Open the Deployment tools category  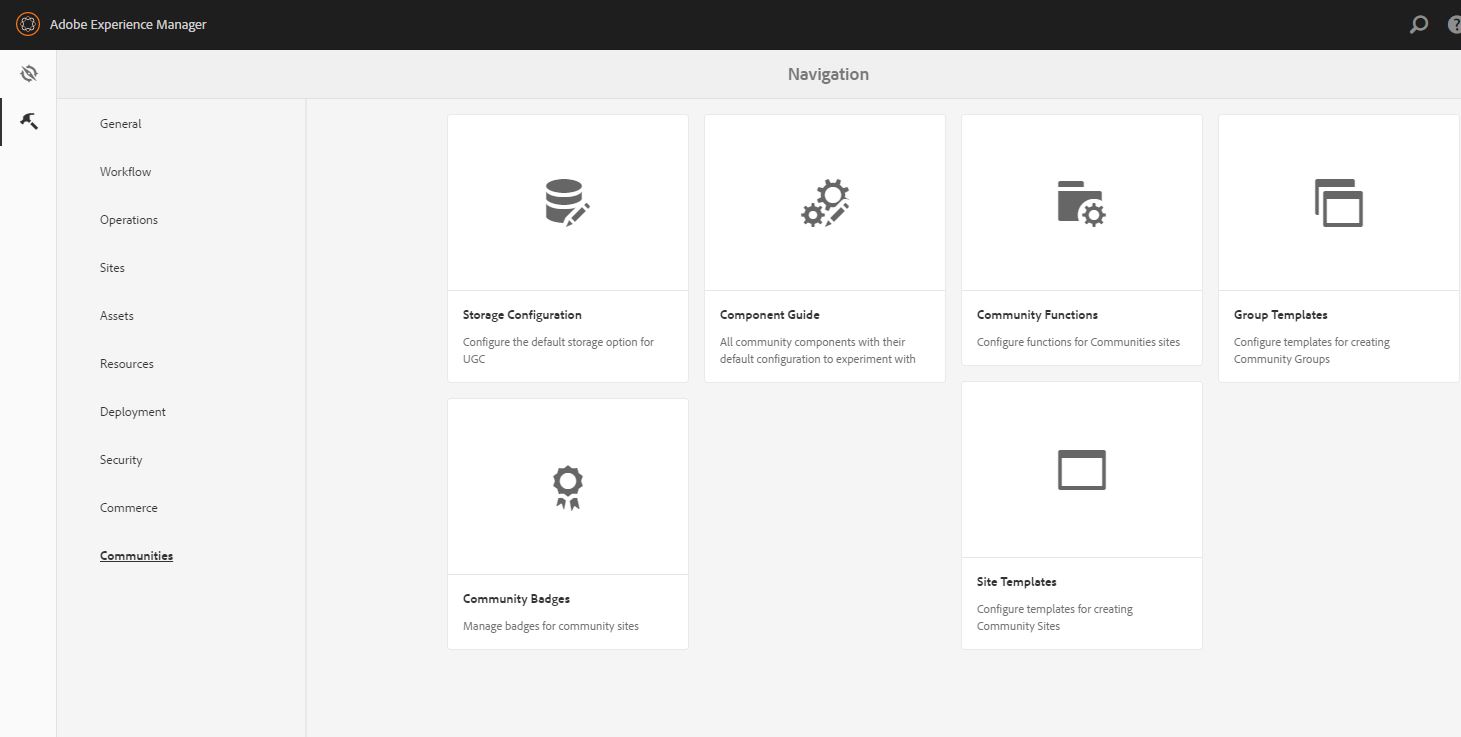click(133, 412)
